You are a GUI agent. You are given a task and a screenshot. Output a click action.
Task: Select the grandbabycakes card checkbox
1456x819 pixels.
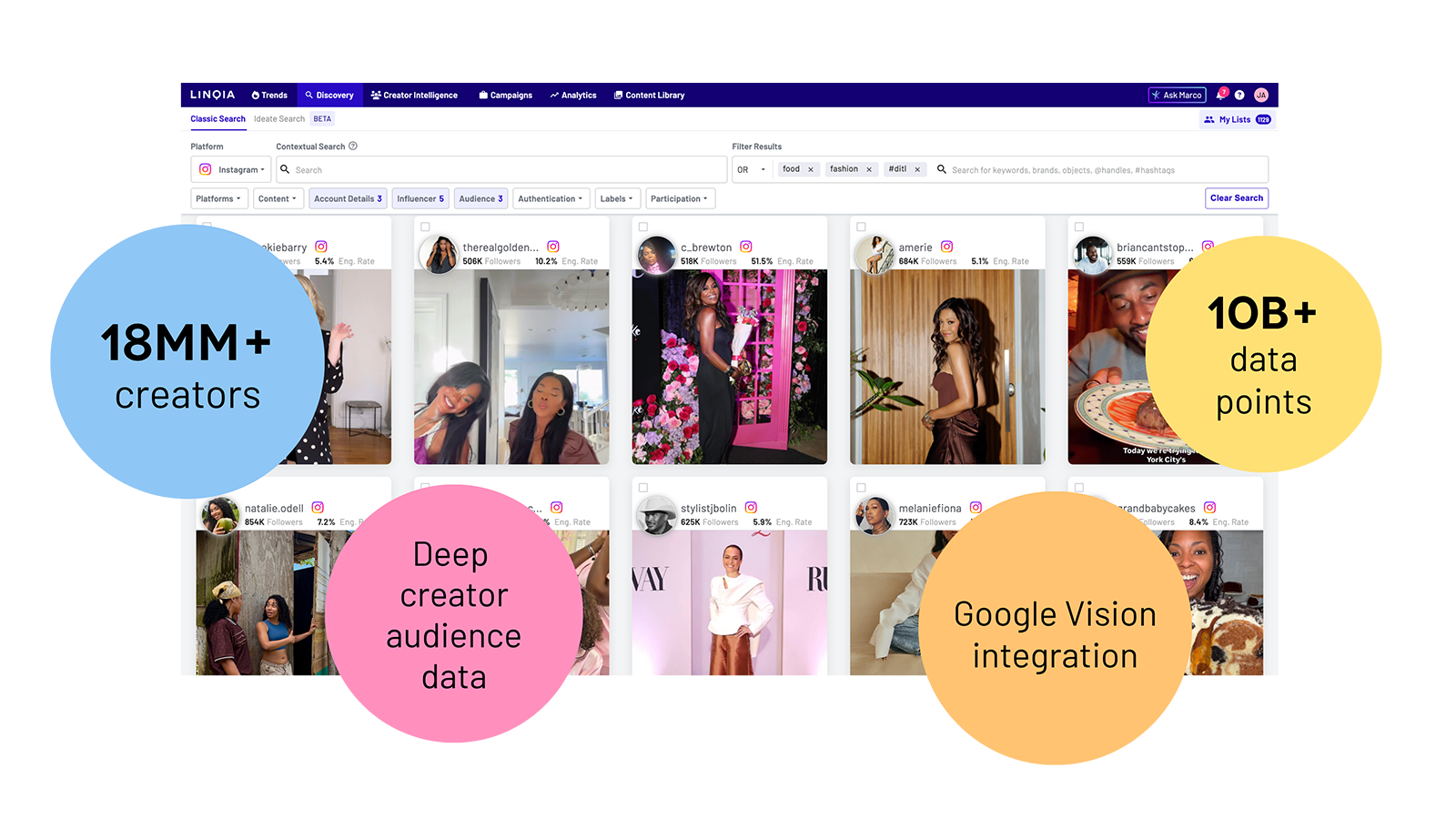click(1079, 488)
